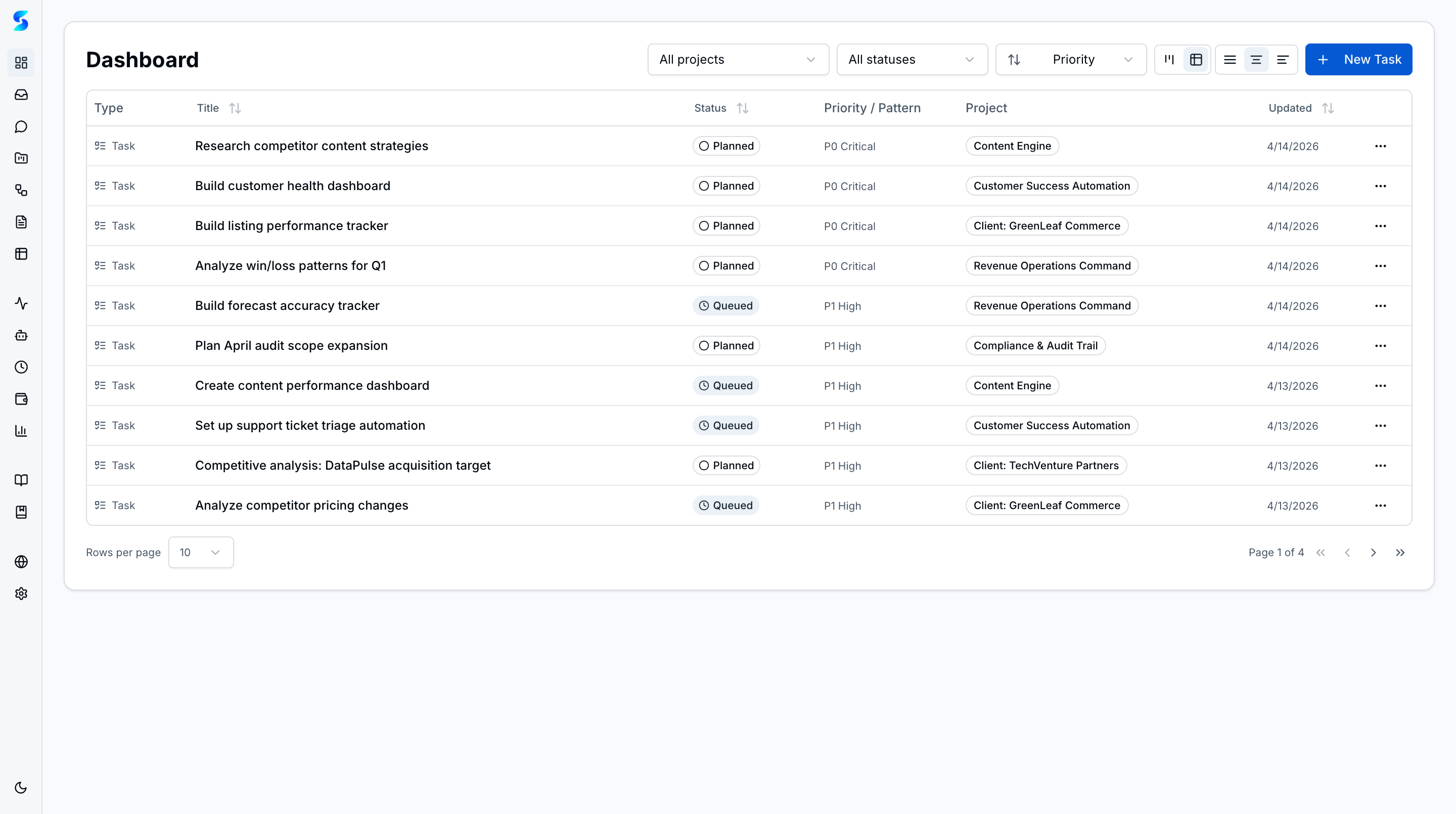Select the workflow nodes icon in sidebar
The width and height of the screenshot is (1456, 814).
click(x=21, y=191)
